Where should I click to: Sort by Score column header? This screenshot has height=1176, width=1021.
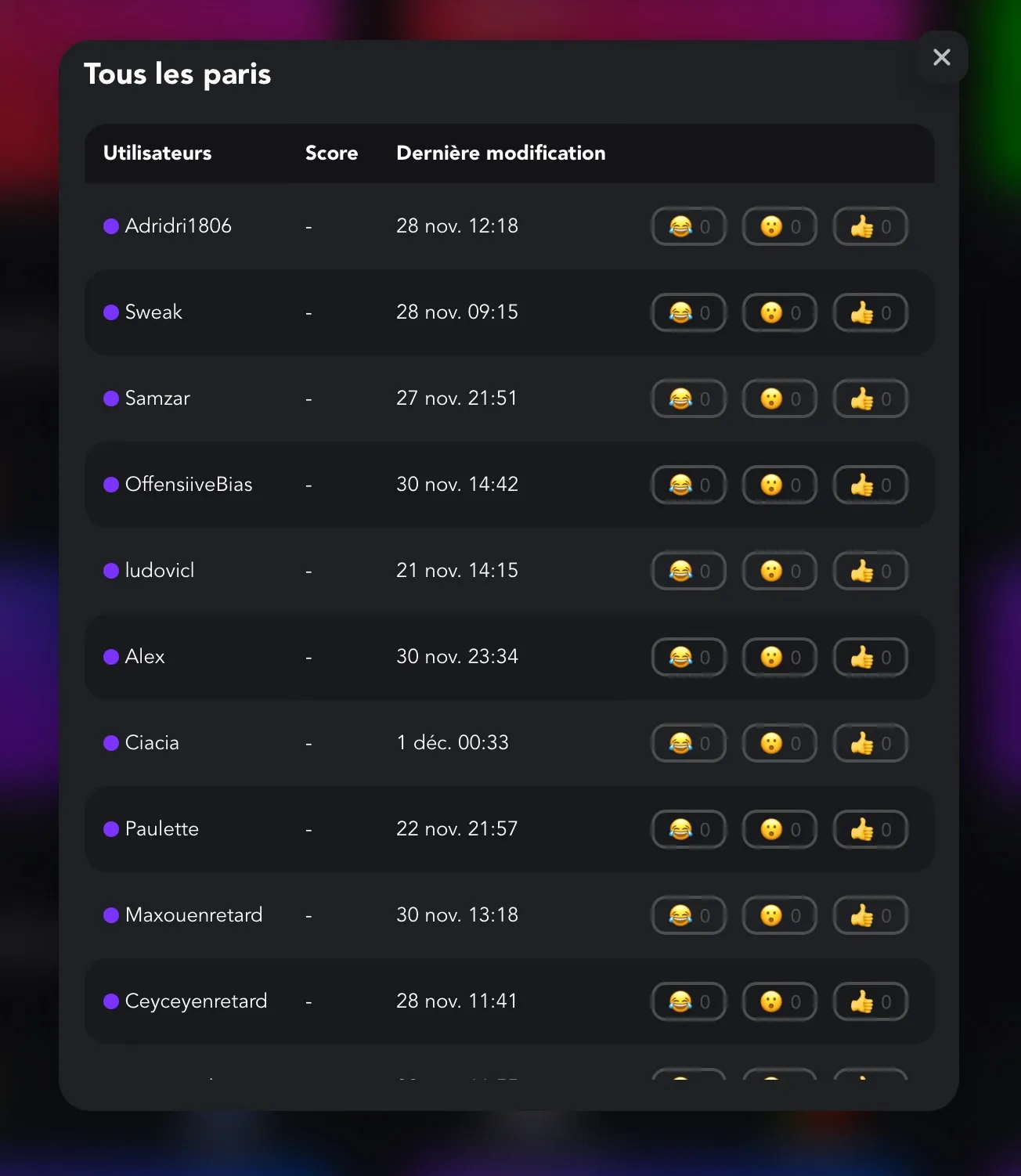(x=331, y=153)
